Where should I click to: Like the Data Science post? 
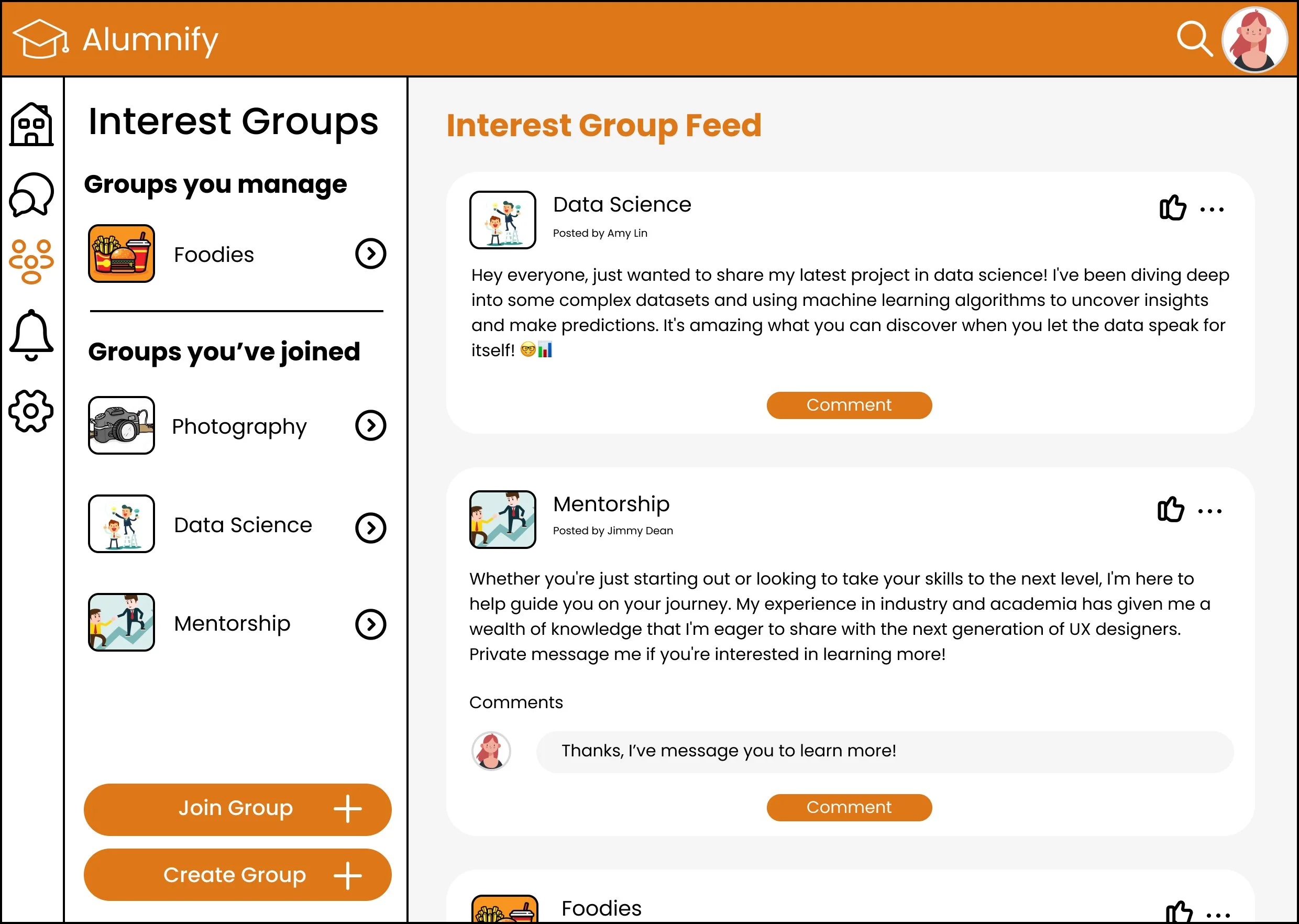[x=1172, y=207]
